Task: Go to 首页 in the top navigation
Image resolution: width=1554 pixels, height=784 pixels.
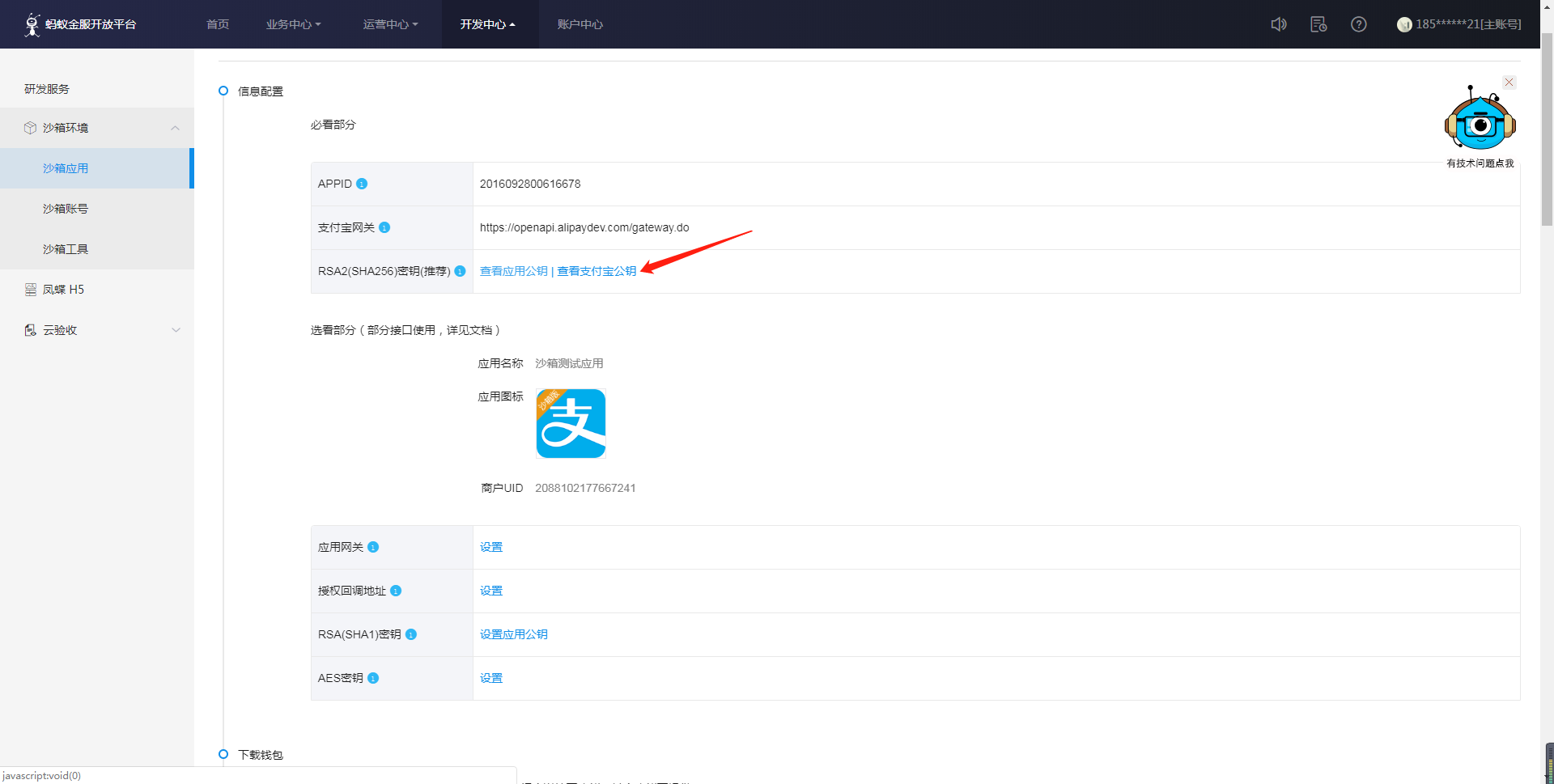Action: pos(218,24)
